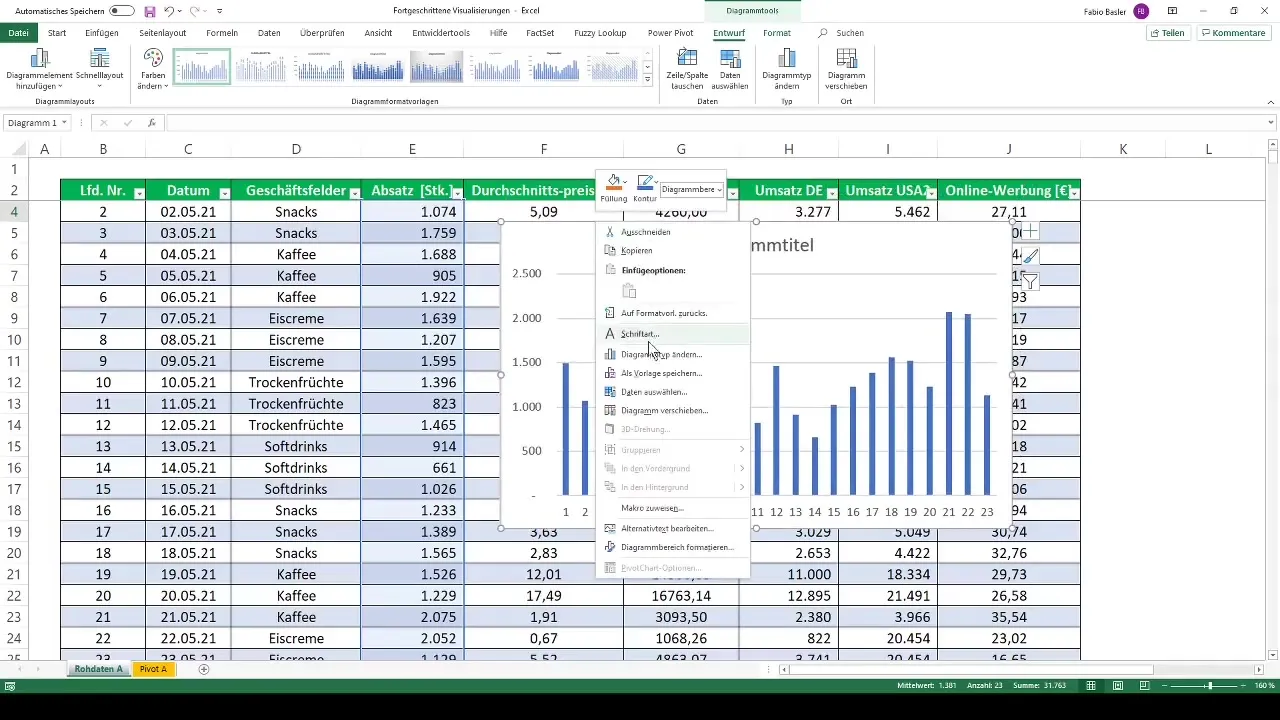
Task: Switch to Normal view in status bar
Action: 1092,686
